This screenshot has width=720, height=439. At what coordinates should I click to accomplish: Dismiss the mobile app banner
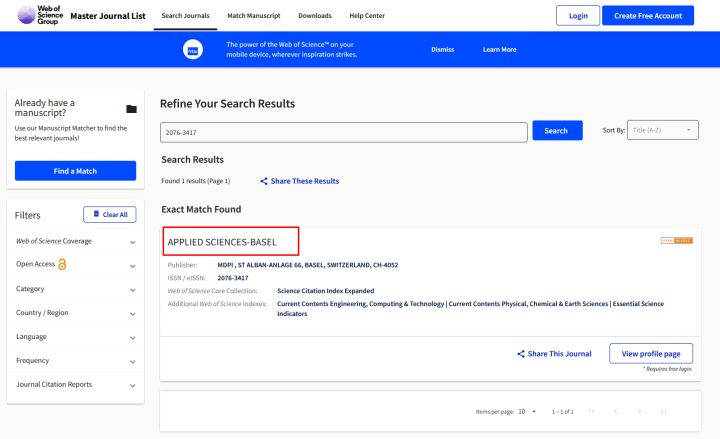pyautogui.click(x=443, y=50)
